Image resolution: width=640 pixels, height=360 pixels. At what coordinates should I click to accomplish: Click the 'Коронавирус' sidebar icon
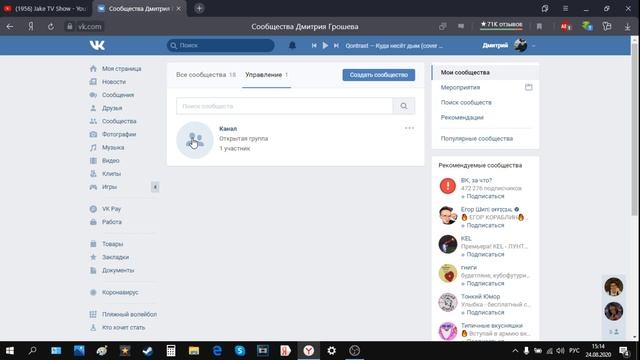[x=93, y=292]
